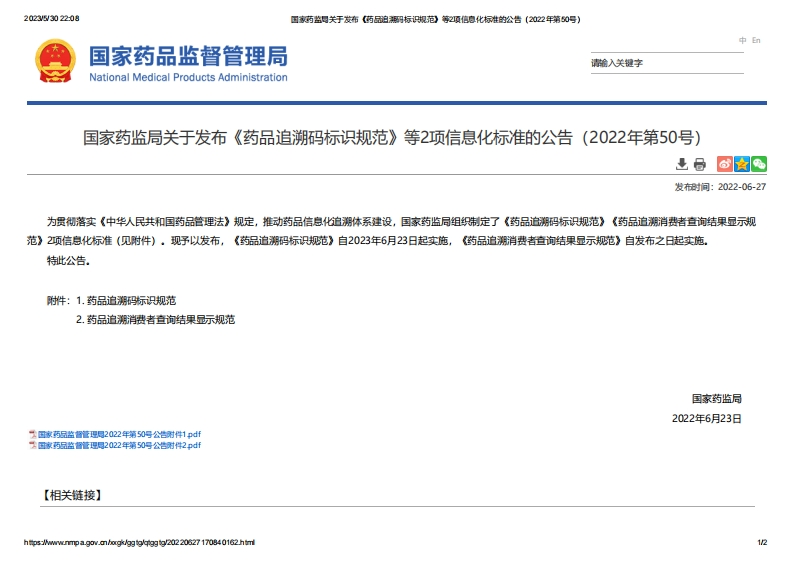Click the 请输入关键字 search field
Image resolution: width=793 pixels, height=561 pixels.
665,63
